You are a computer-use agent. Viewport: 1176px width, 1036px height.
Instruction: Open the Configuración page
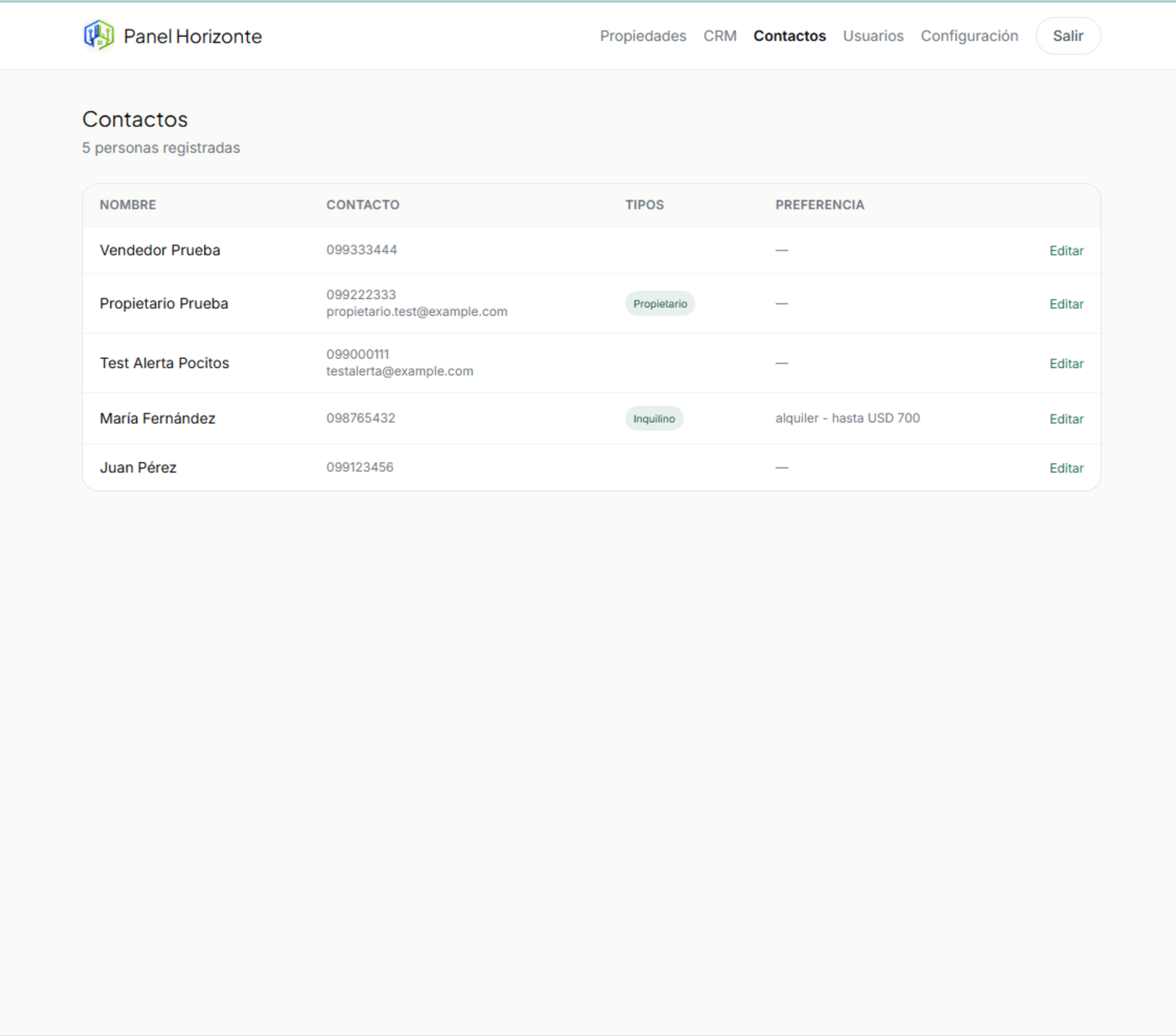tap(969, 36)
